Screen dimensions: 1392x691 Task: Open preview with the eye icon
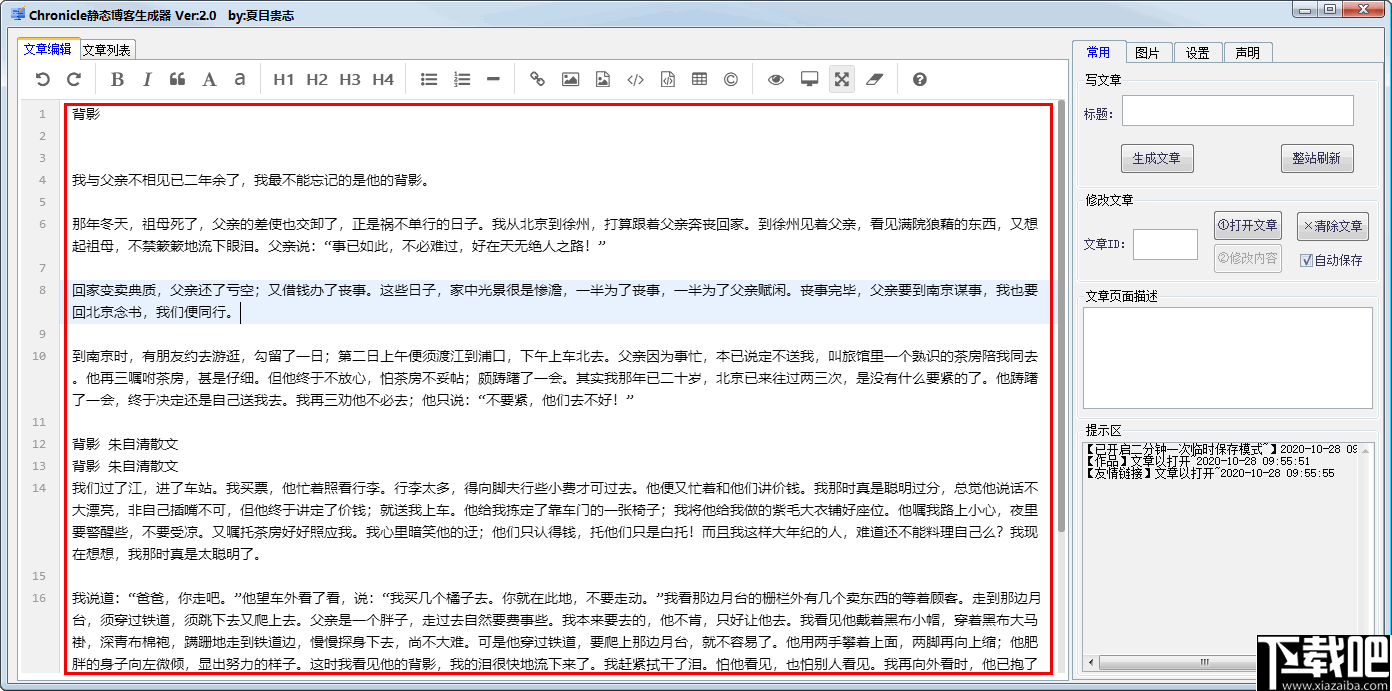point(775,79)
